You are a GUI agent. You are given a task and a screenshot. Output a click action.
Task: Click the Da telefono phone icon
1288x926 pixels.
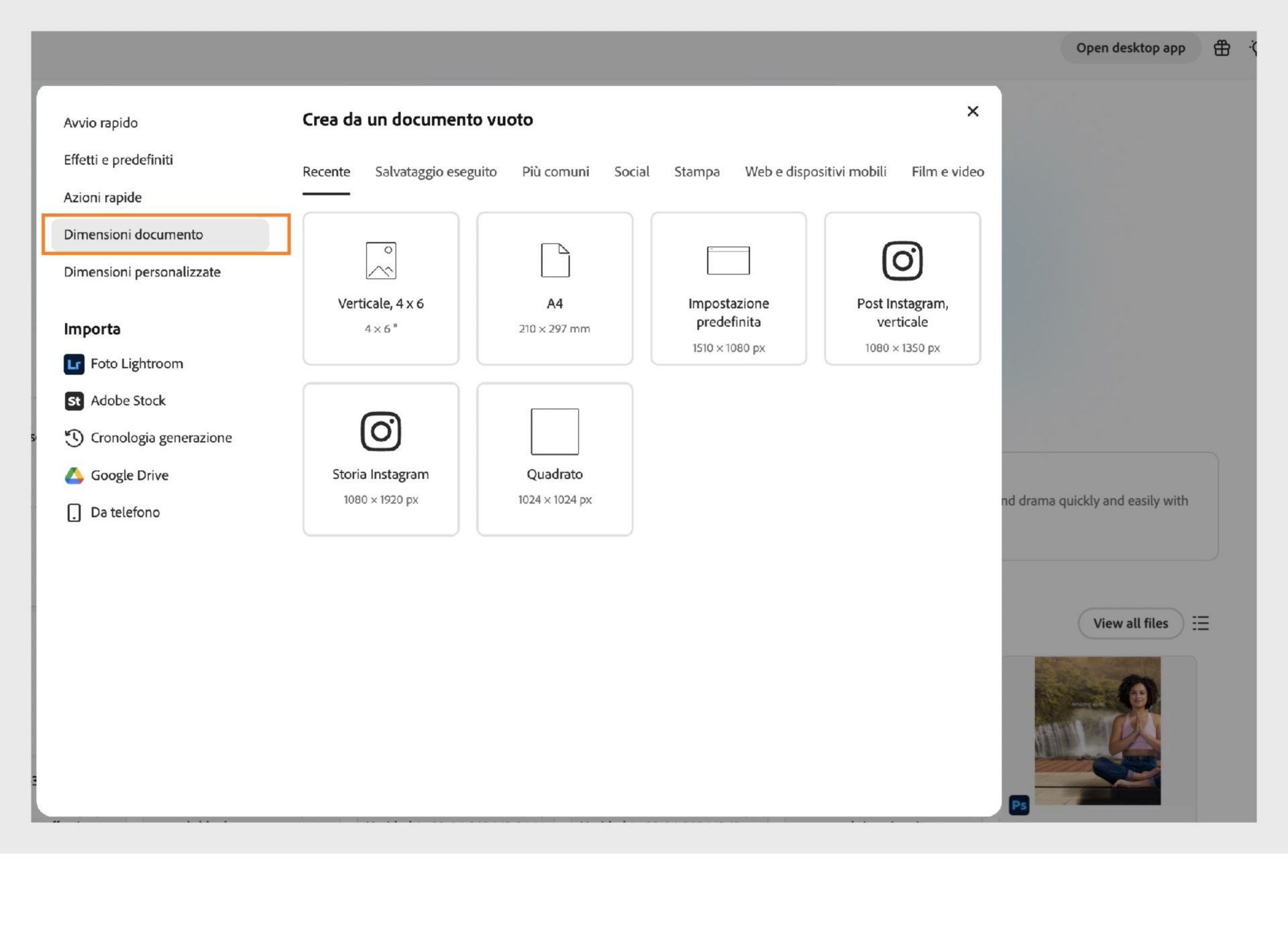click(74, 513)
